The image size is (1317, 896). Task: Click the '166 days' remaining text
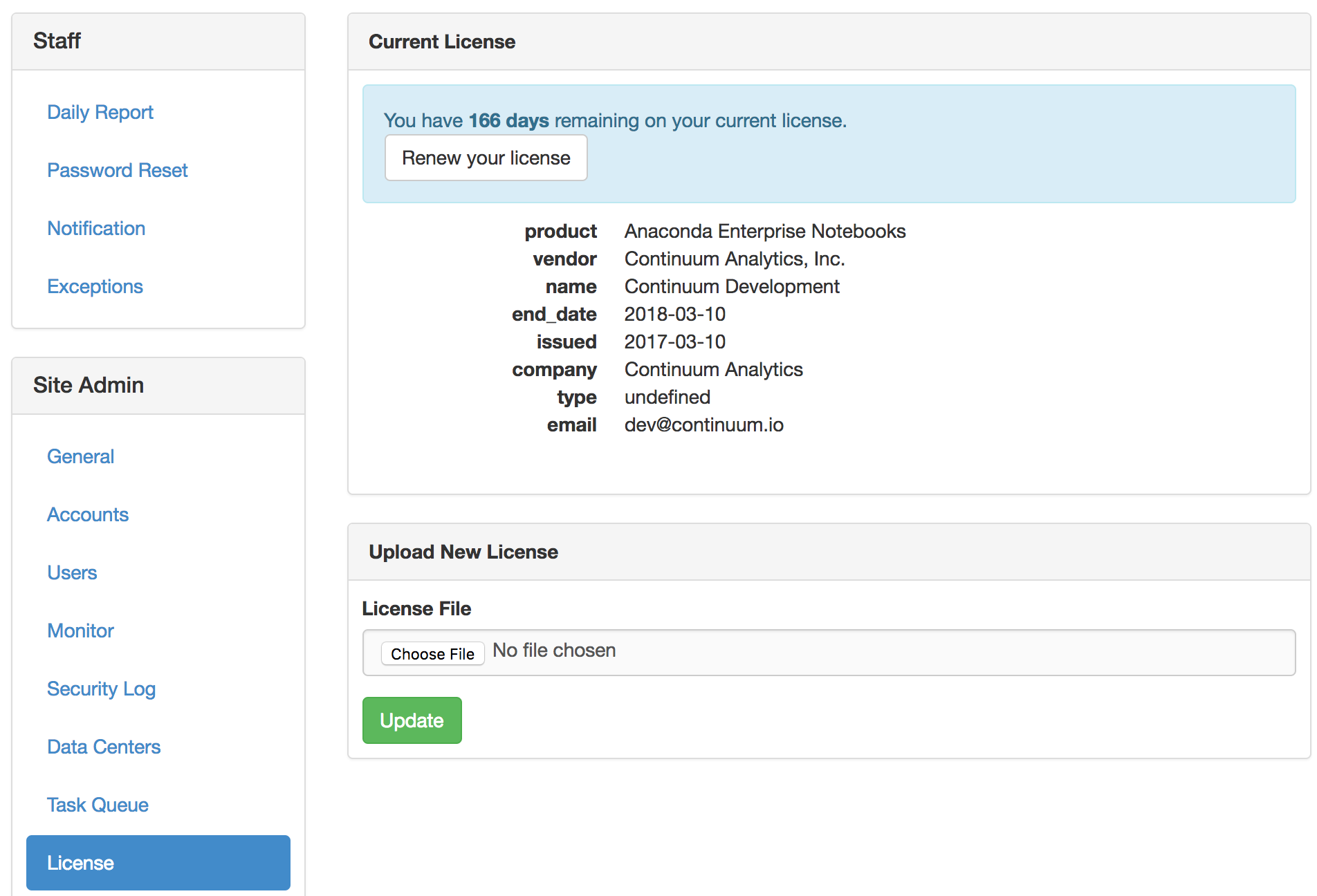509,120
